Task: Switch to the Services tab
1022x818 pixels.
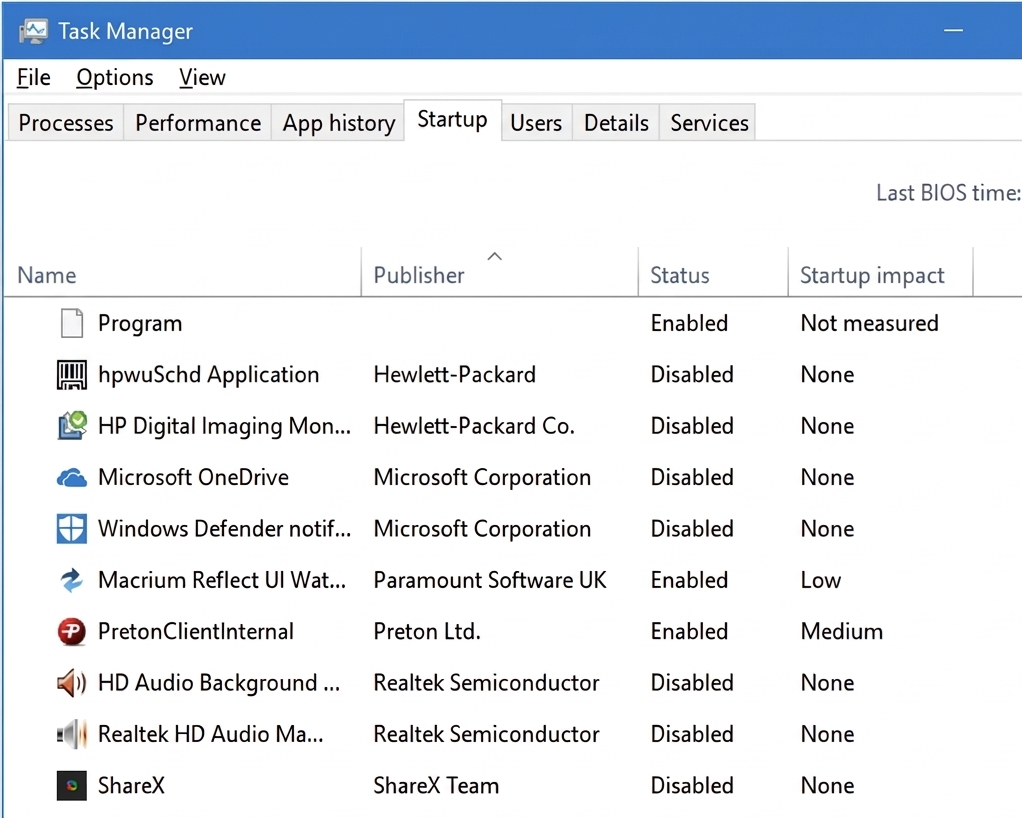Action: 709,123
